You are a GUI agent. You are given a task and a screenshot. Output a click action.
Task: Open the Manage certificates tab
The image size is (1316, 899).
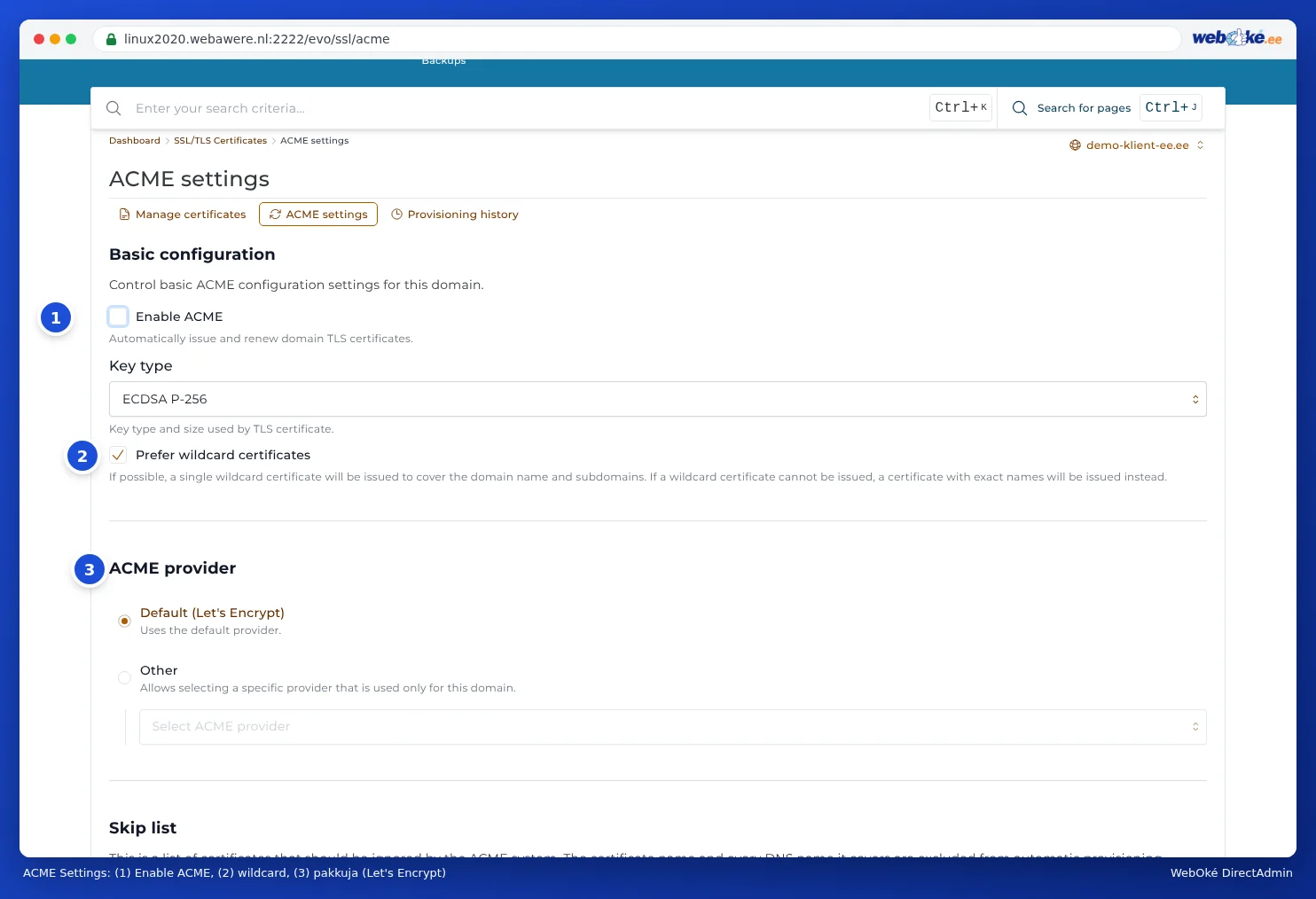(183, 215)
